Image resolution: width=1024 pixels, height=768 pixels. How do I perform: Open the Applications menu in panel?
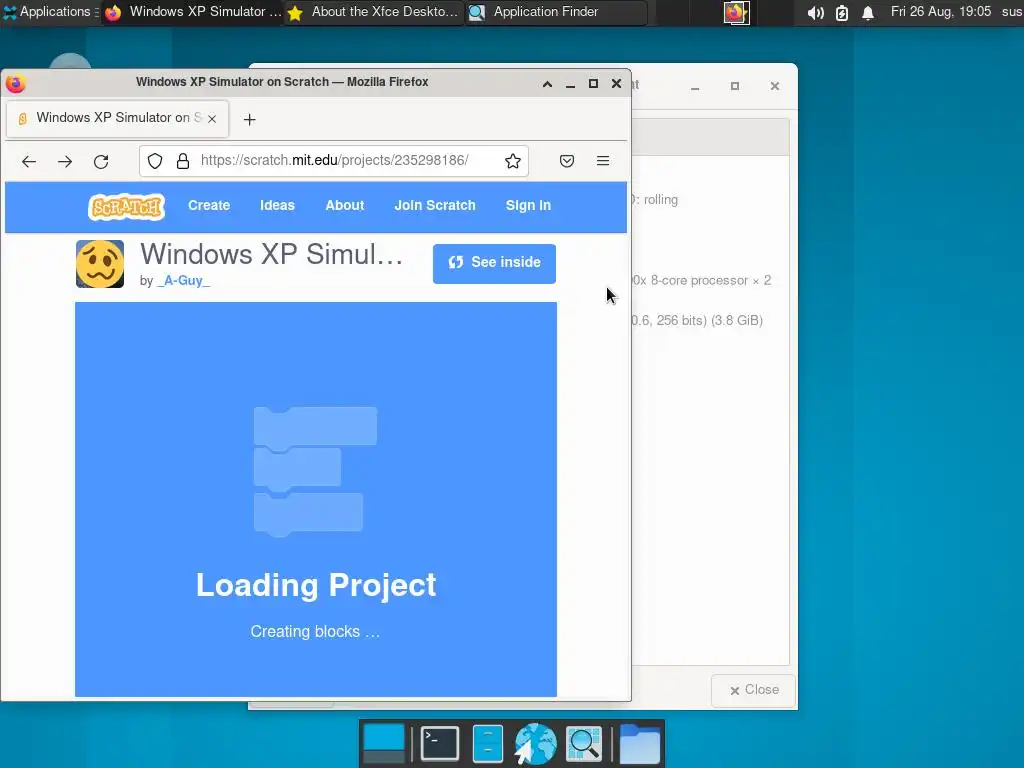[50, 12]
